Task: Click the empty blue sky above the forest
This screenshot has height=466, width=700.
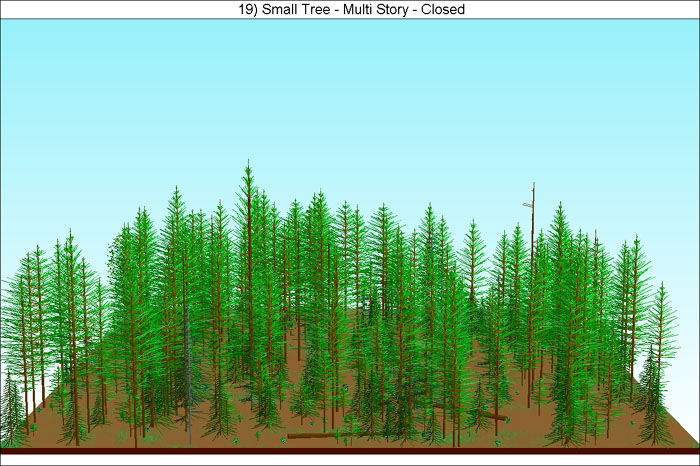Action: (350, 90)
